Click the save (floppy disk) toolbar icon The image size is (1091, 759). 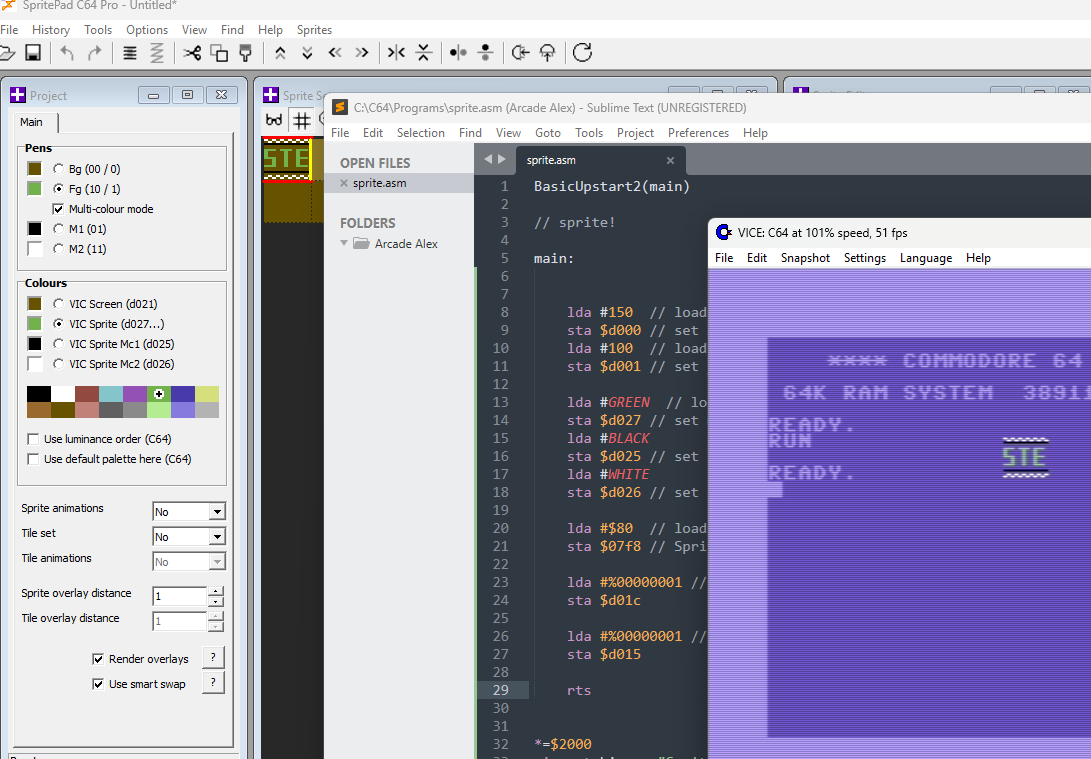tap(33, 53)
